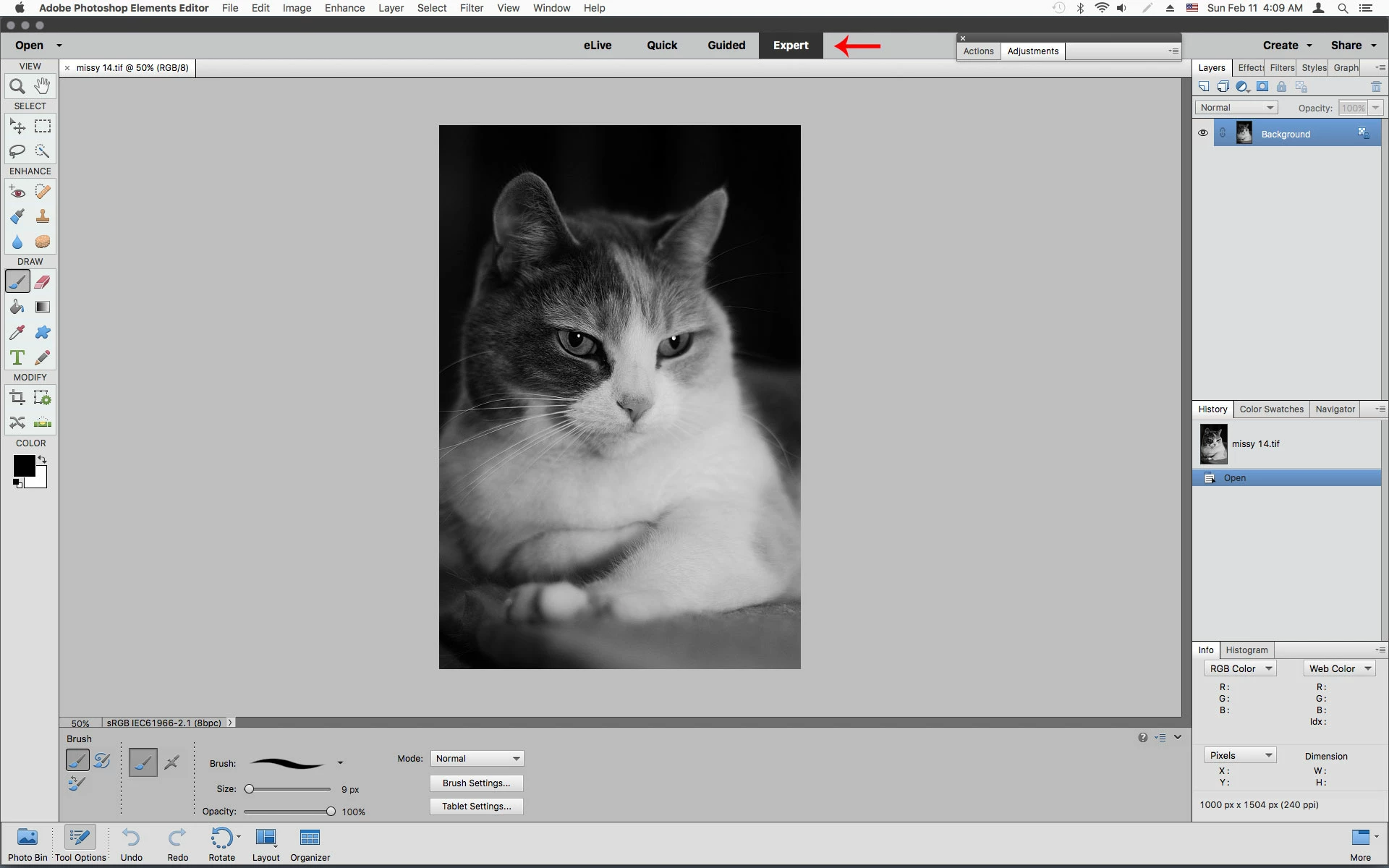The image size is (1389, 868).
Task: Open the layer blend mode Normal dropdown
Action: pos(1236,108)
